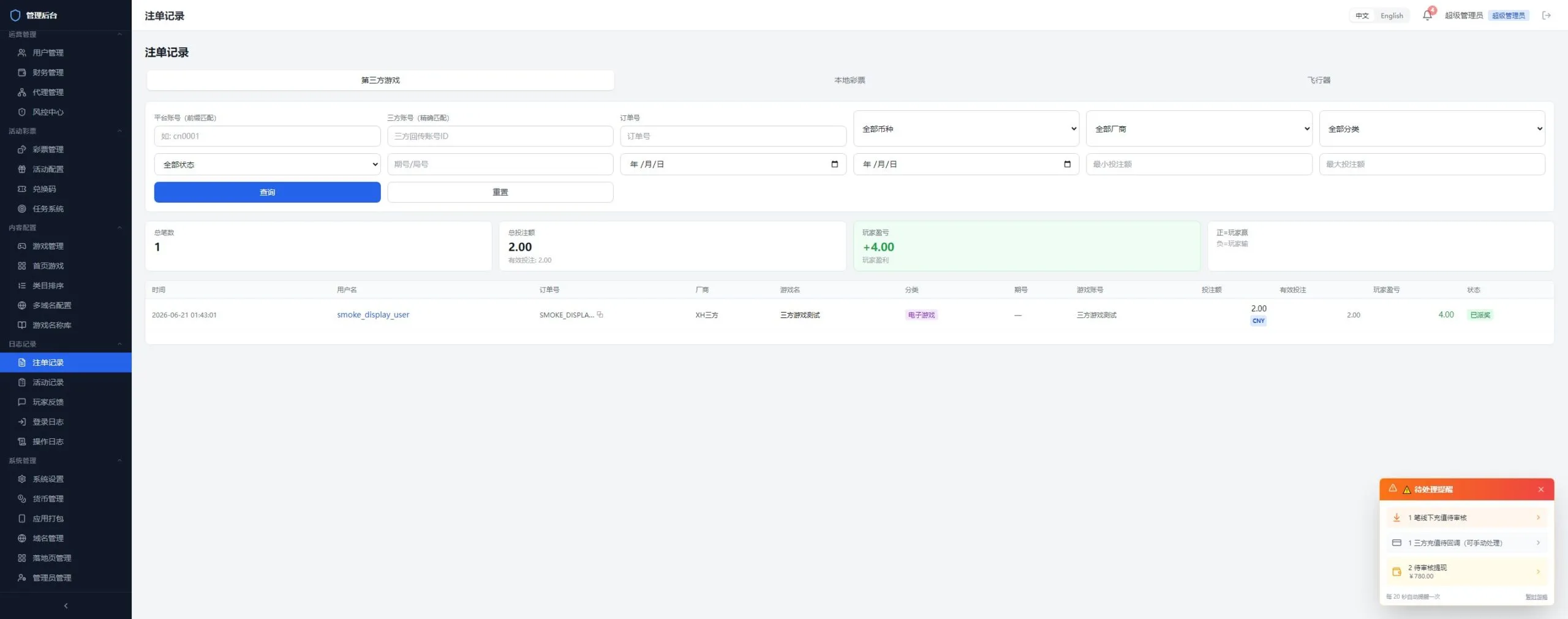This screenshot has width=1568, height=619.
Task: Open 2 待审核提现 reminder
Action: click(1466, 571)
